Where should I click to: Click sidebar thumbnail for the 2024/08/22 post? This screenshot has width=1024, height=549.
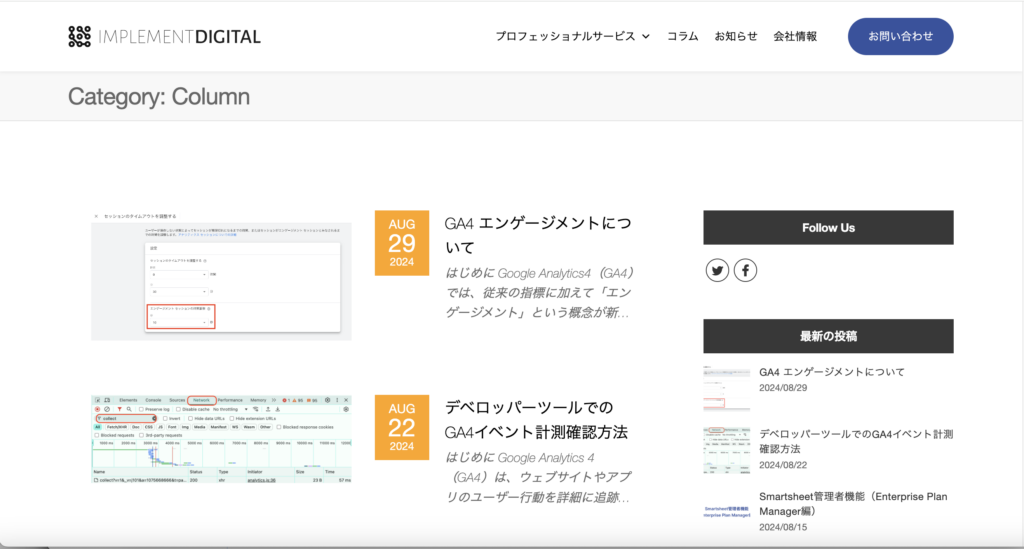tap(727, 450)
